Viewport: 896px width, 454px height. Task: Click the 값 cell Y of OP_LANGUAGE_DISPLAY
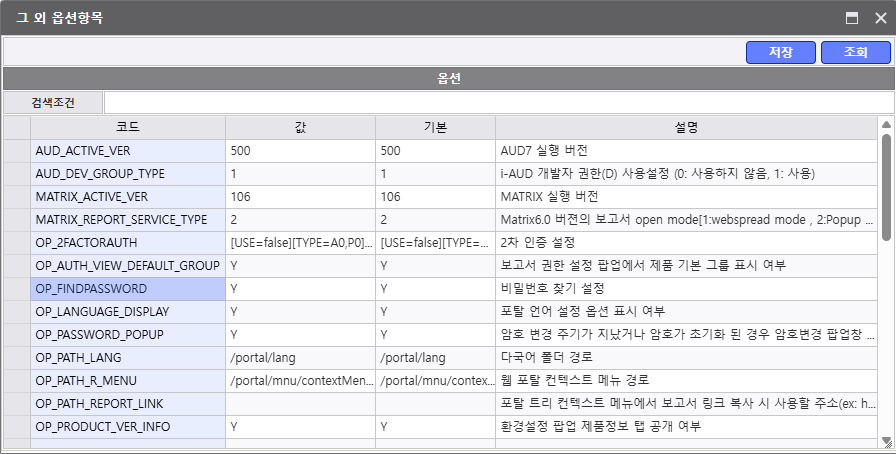[x=301, y=312]
